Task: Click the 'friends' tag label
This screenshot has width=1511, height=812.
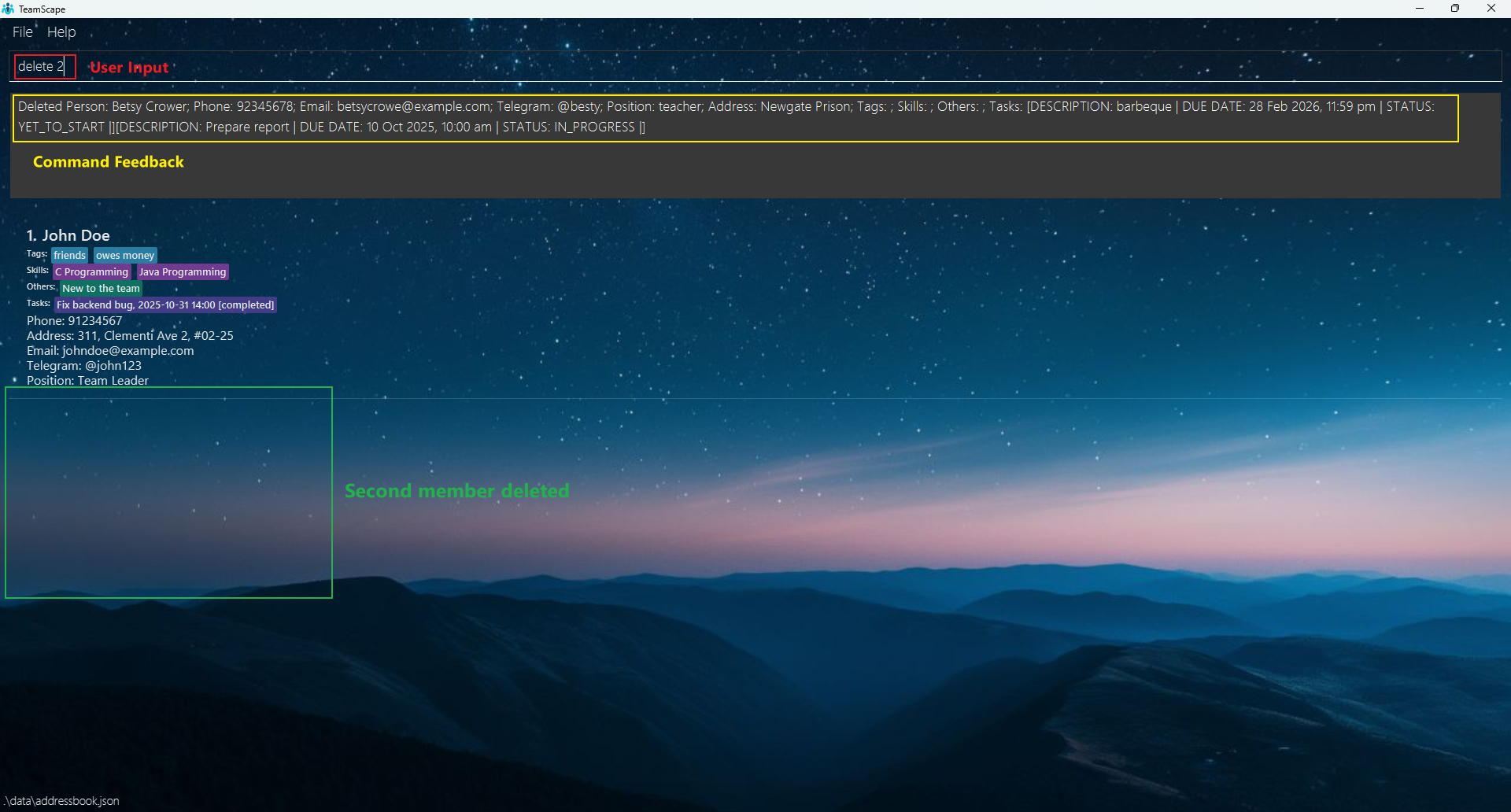Action: (x=70, y=256)
